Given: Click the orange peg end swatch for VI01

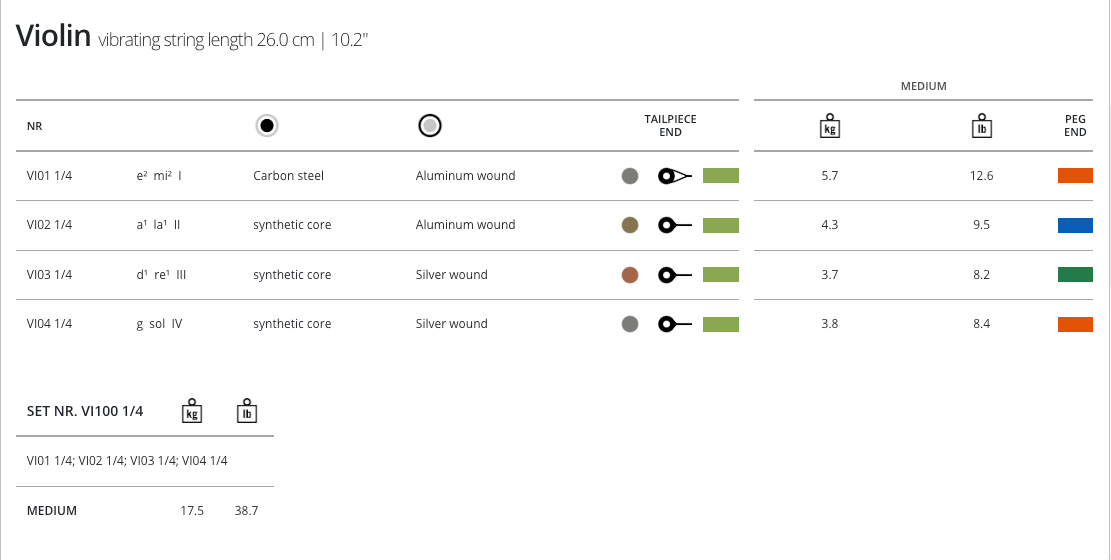Looking at the screenshot, I should coord(1075,176).
